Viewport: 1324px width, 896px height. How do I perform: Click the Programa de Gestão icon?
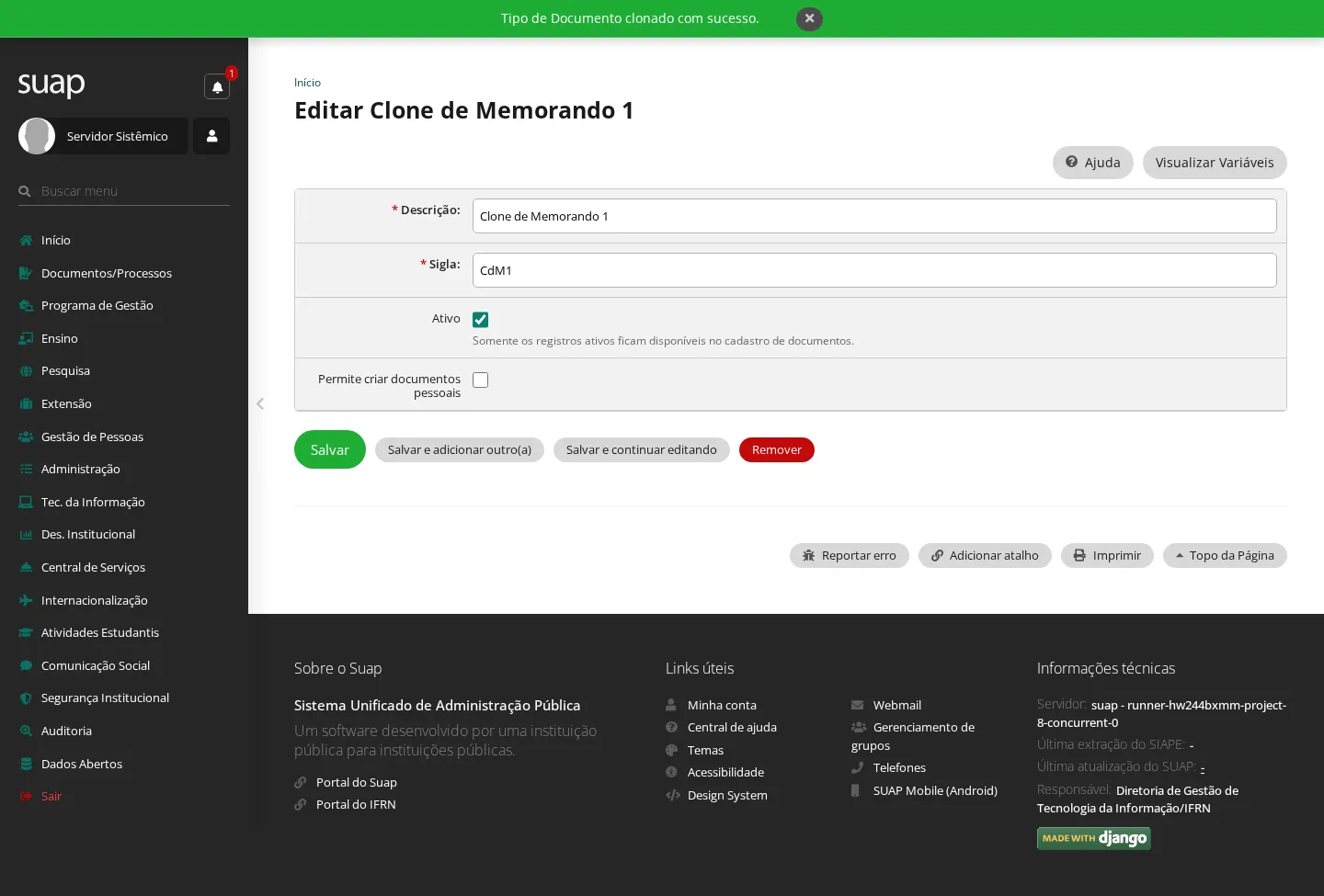pyautogui.click(x=26, y=305)
